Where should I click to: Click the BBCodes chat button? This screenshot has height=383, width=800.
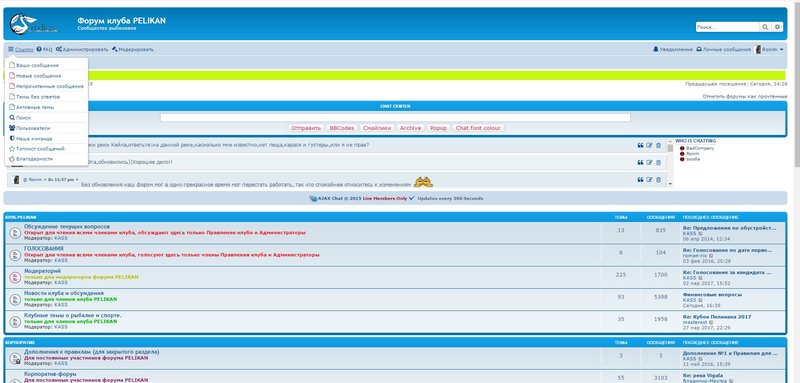[341, 128]
